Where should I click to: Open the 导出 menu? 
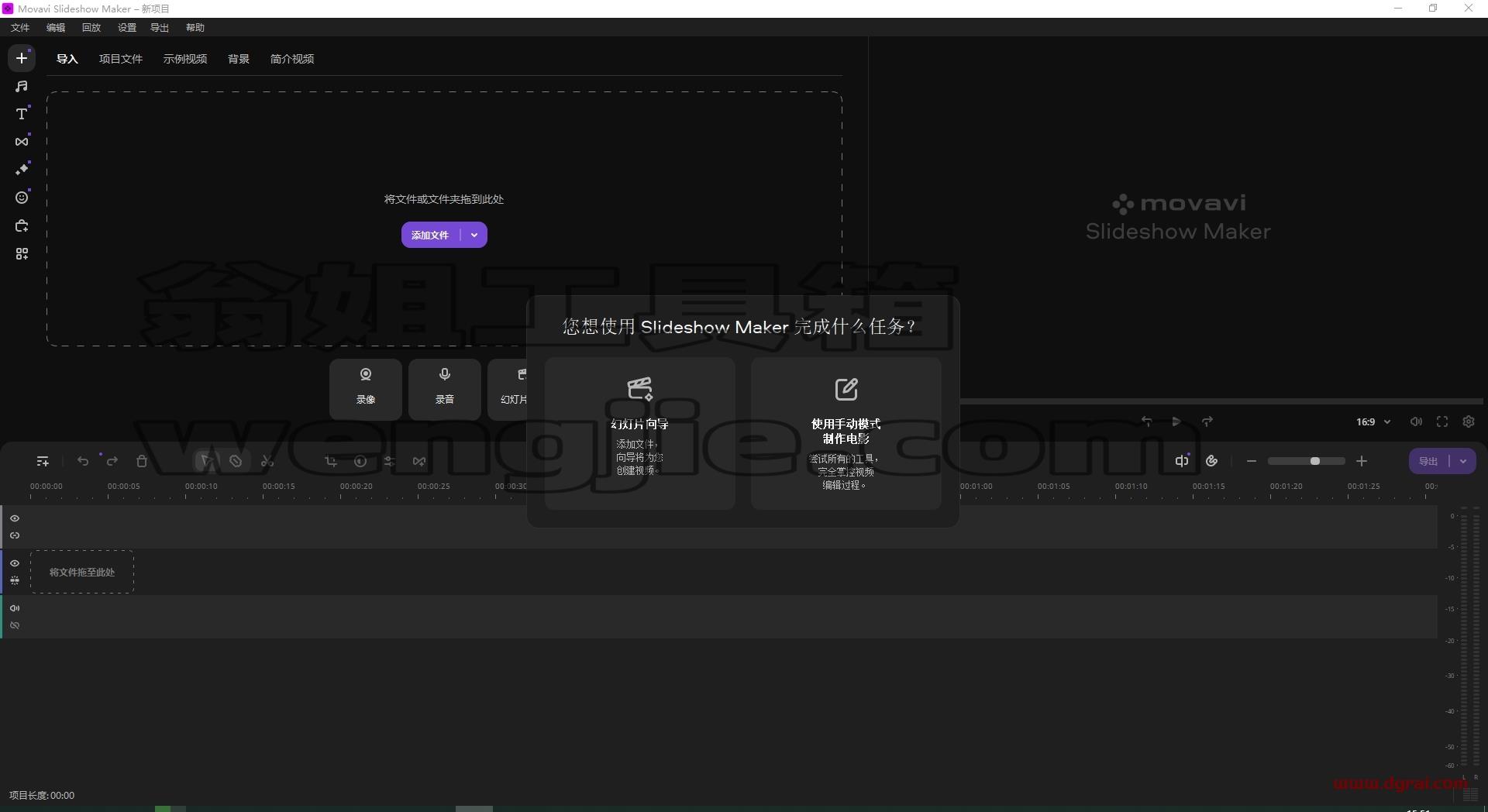160,27
